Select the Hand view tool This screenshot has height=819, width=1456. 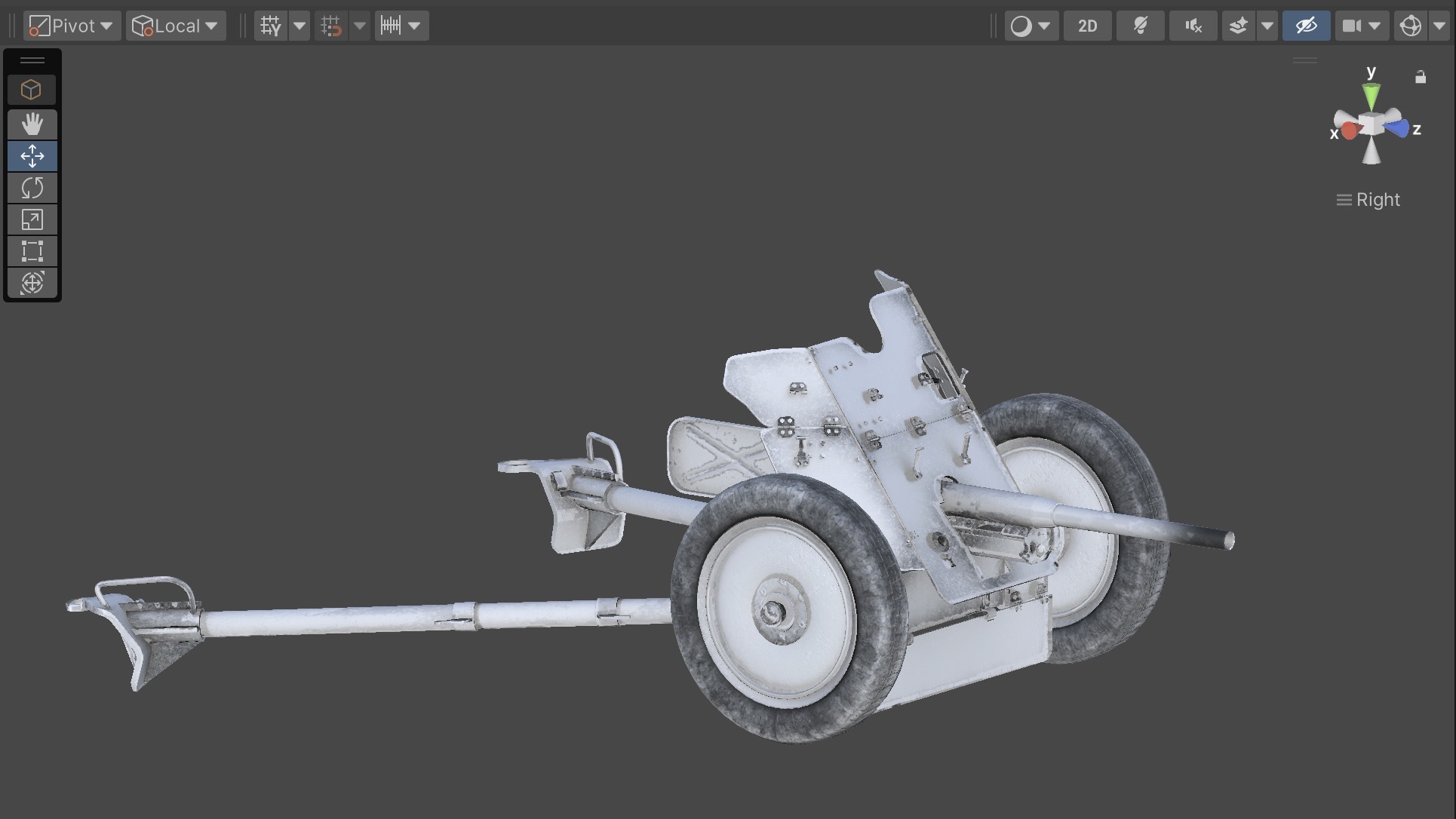pyautogui.click(x=32, y=124)
